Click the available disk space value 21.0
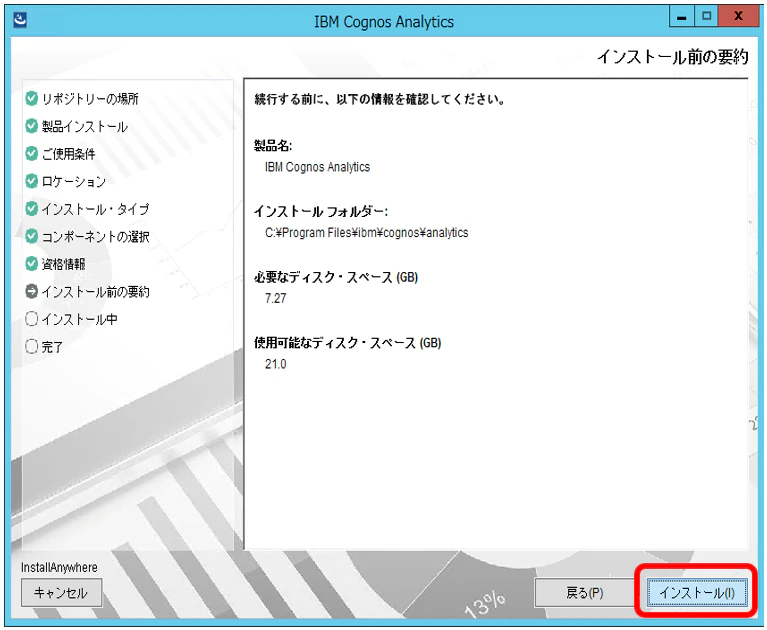The image size is (767, 630). [275, 364]
